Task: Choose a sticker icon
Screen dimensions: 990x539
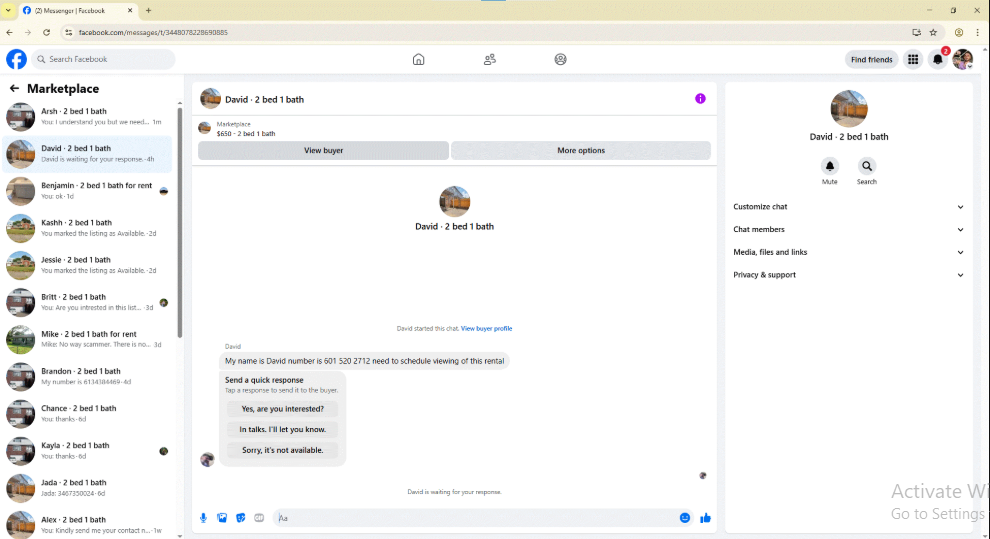Action: [241, 518]
